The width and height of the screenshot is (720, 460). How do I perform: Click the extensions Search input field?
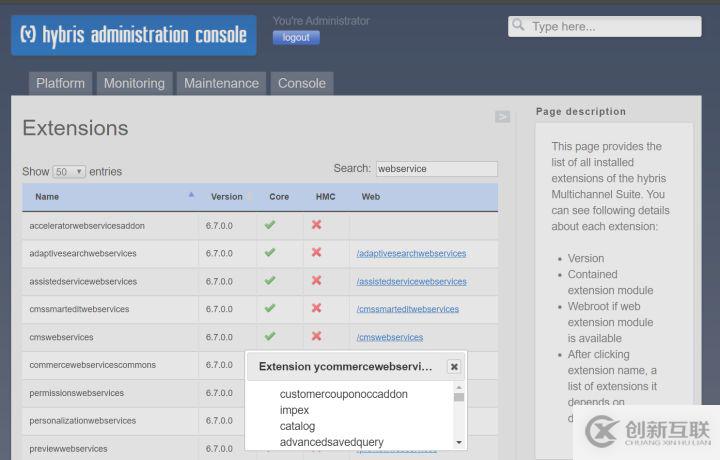(436, 169)
